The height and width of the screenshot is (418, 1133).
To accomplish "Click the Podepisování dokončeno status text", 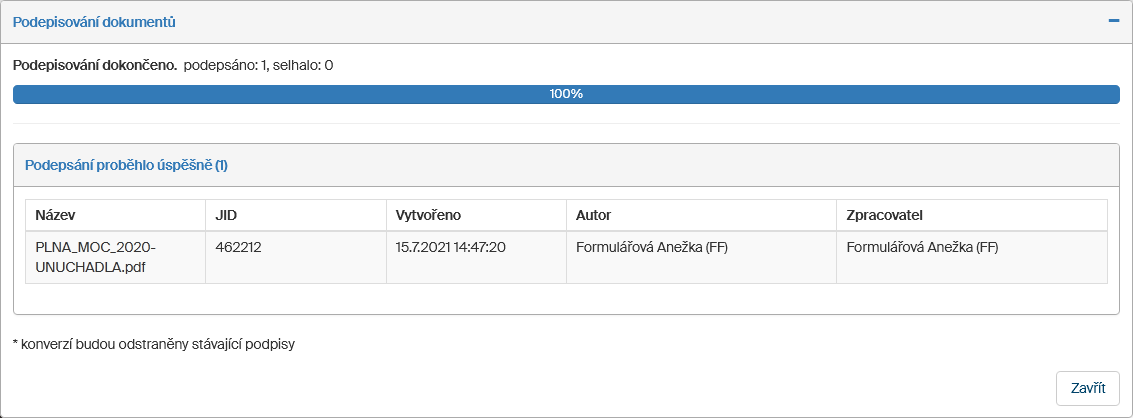I will pos(95,66).
